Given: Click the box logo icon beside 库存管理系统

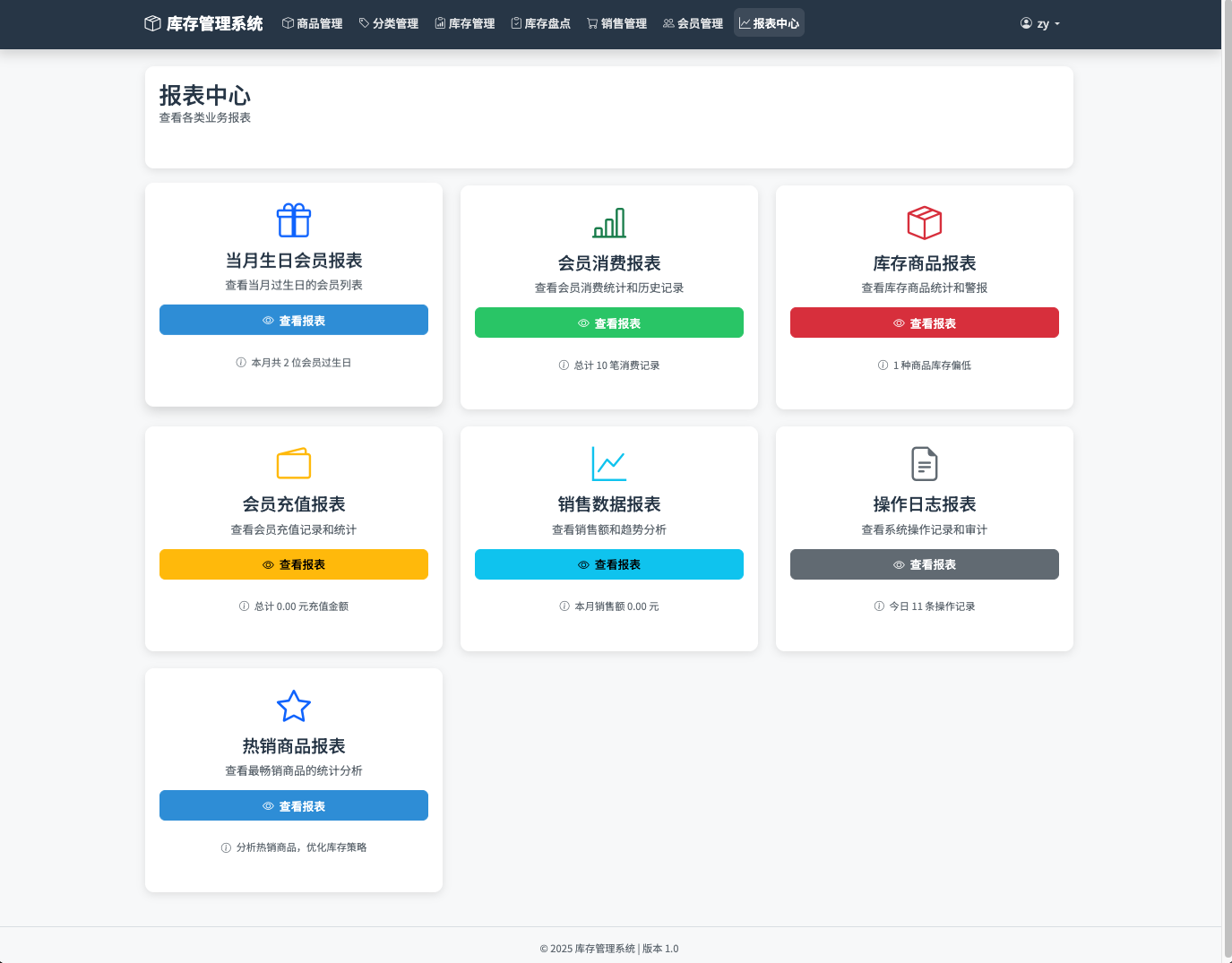Looking at the screenshot, I should click(152, 23).
